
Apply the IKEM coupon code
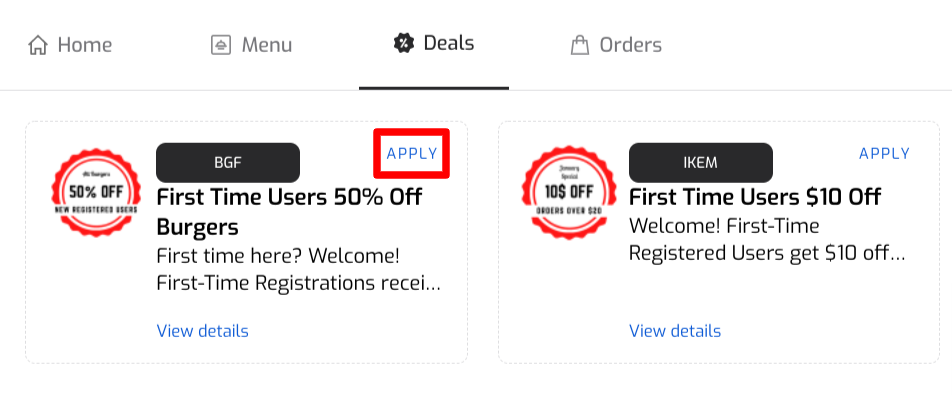[884, 154]
